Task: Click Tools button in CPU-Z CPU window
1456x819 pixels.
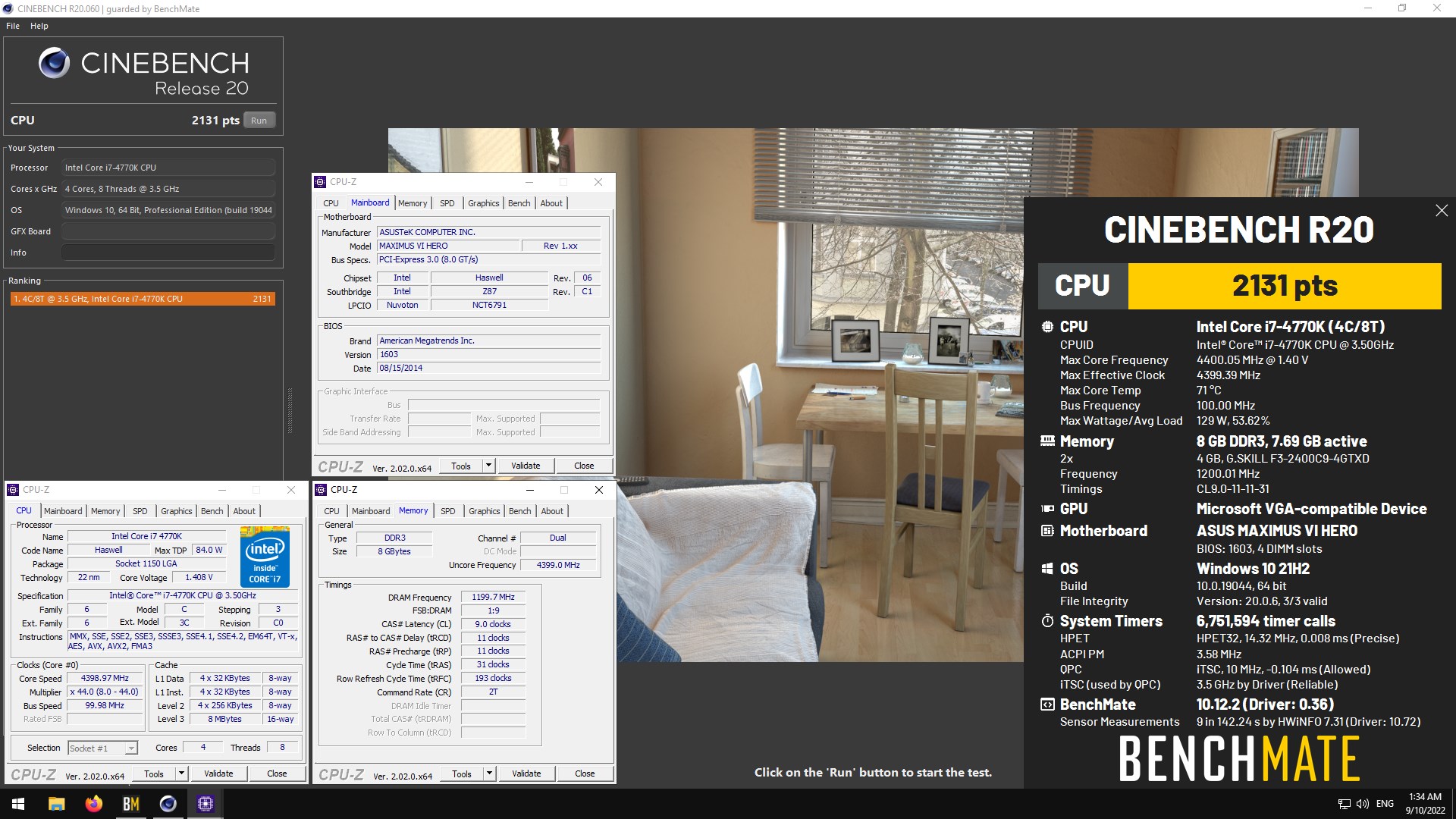Action: pyautogui.click(x=154, y=774)
